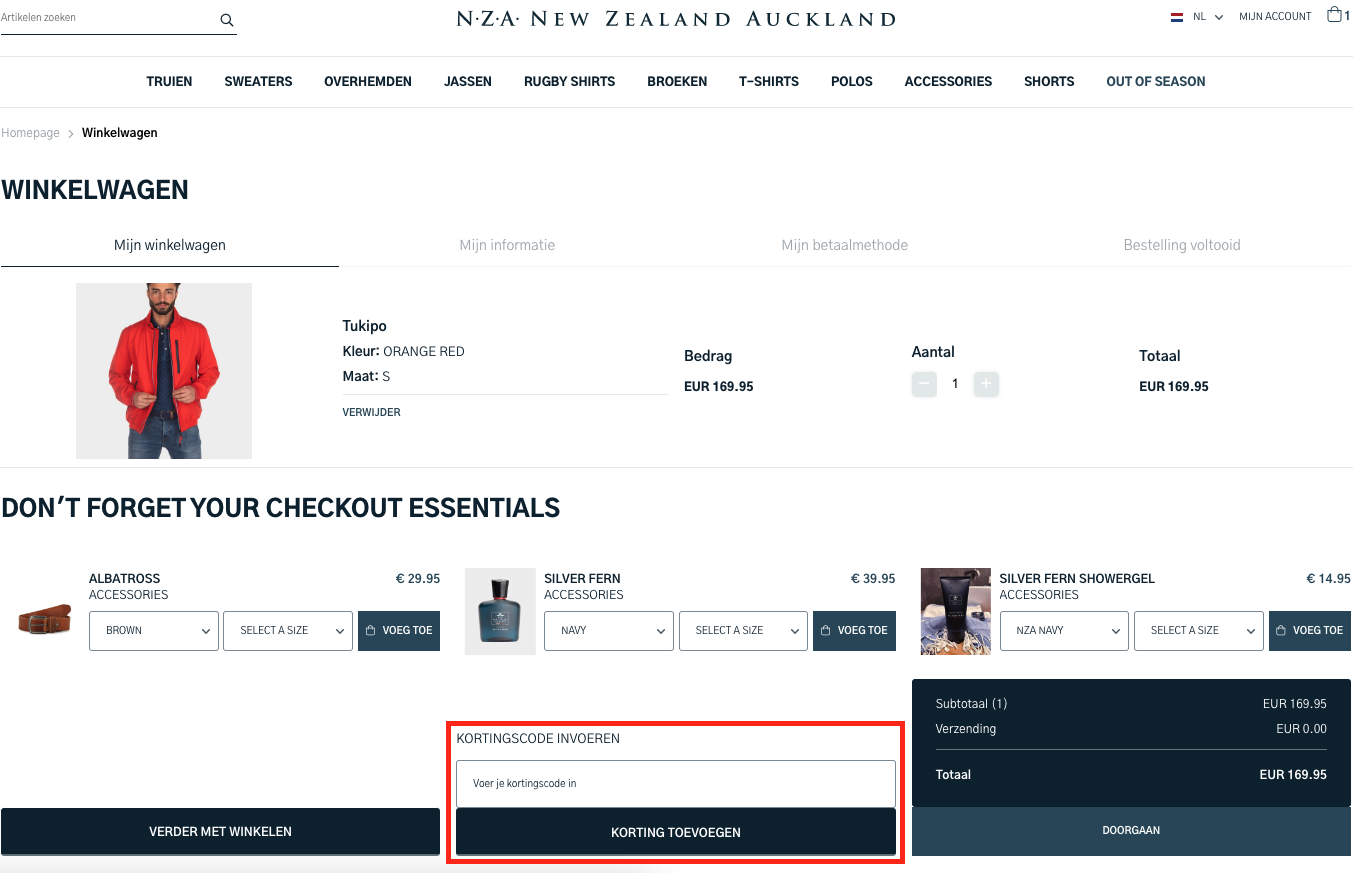Open the SWEATERS menu
Image resolution: width=1353 pixels, height=873 pixels.
(x=258, y=82)
